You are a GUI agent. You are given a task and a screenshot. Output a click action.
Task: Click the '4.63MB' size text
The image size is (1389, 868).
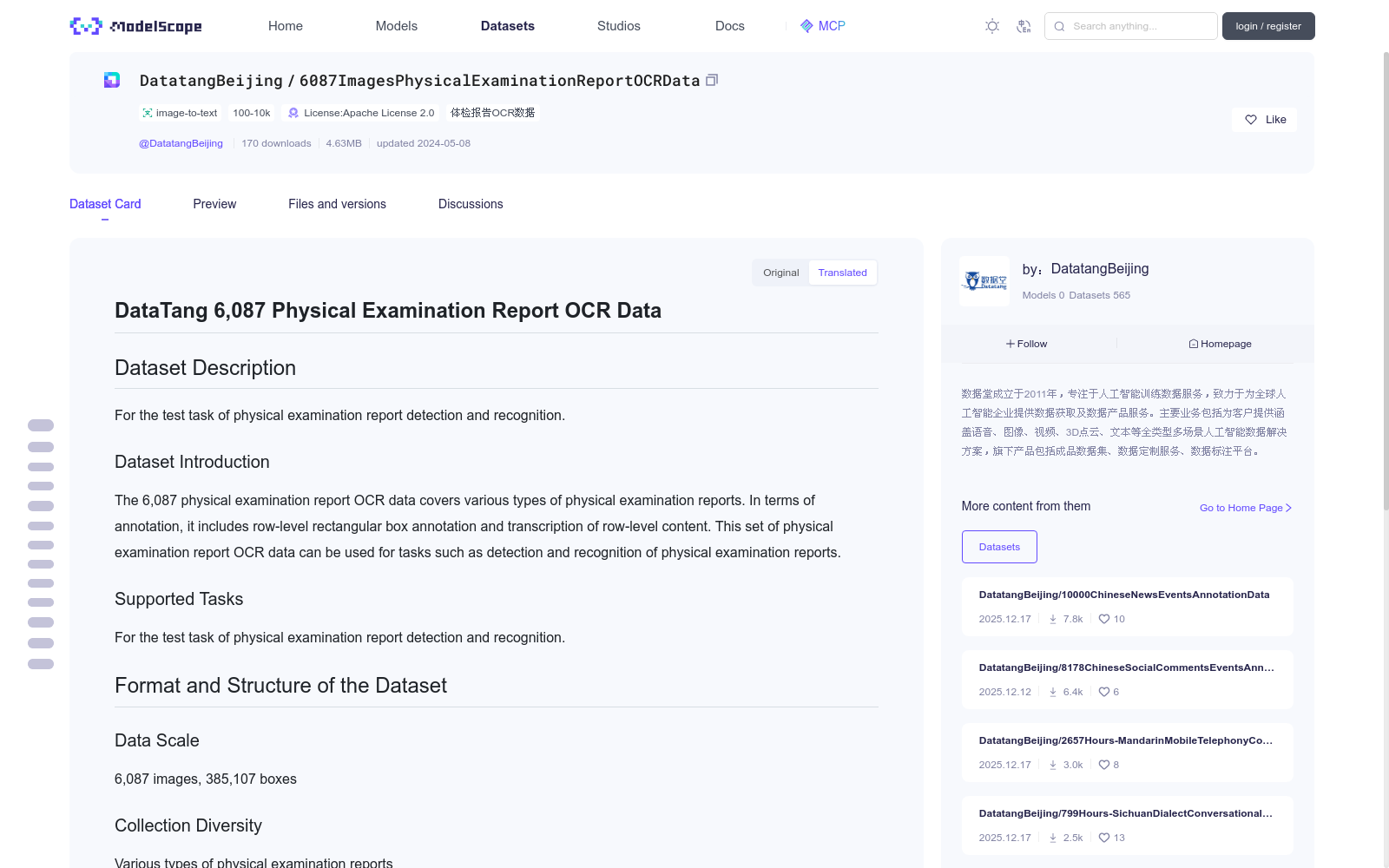click(x=344, y=143)
